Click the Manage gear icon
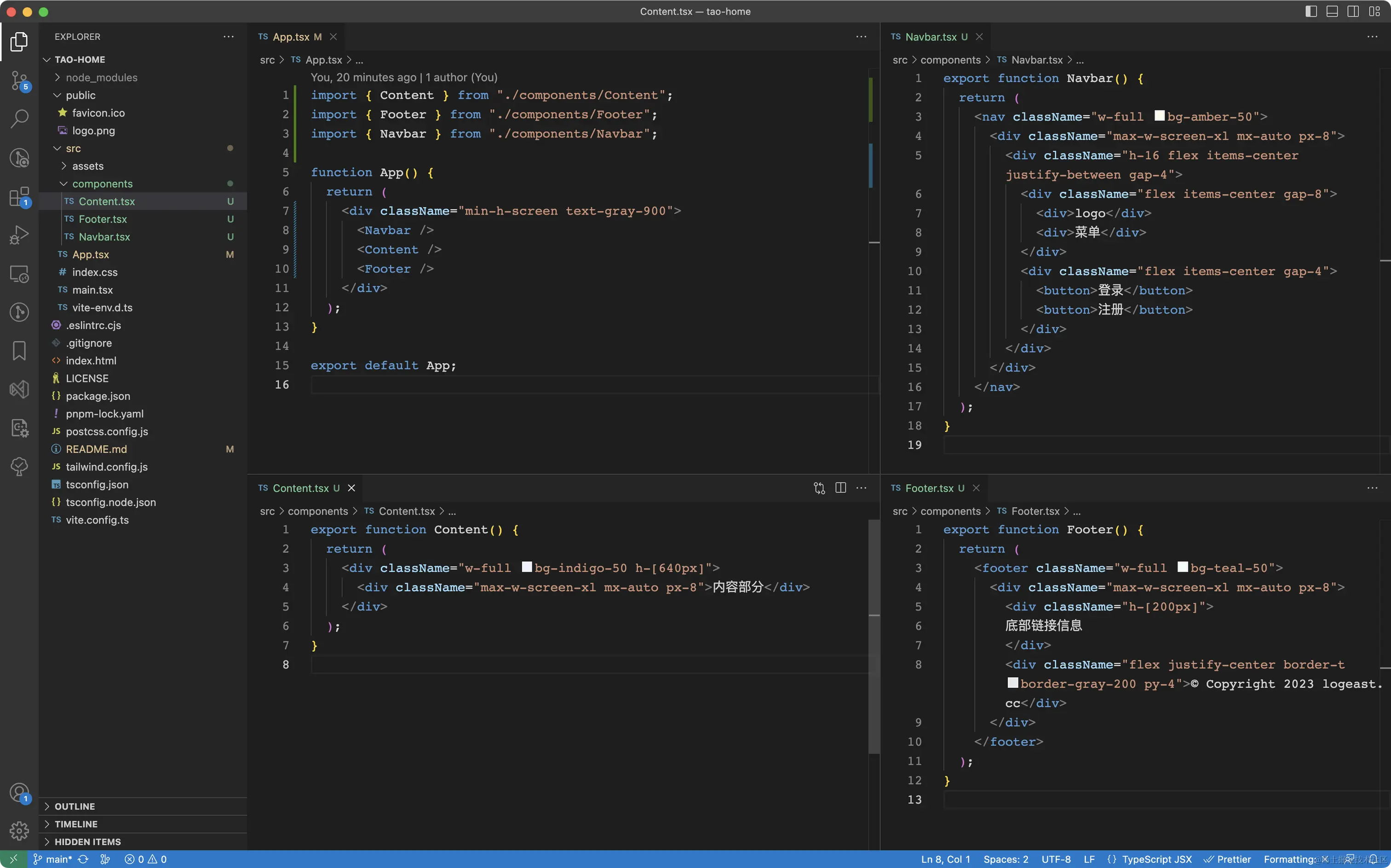This screenshot has height=868, width=1391. coord(19,830)
